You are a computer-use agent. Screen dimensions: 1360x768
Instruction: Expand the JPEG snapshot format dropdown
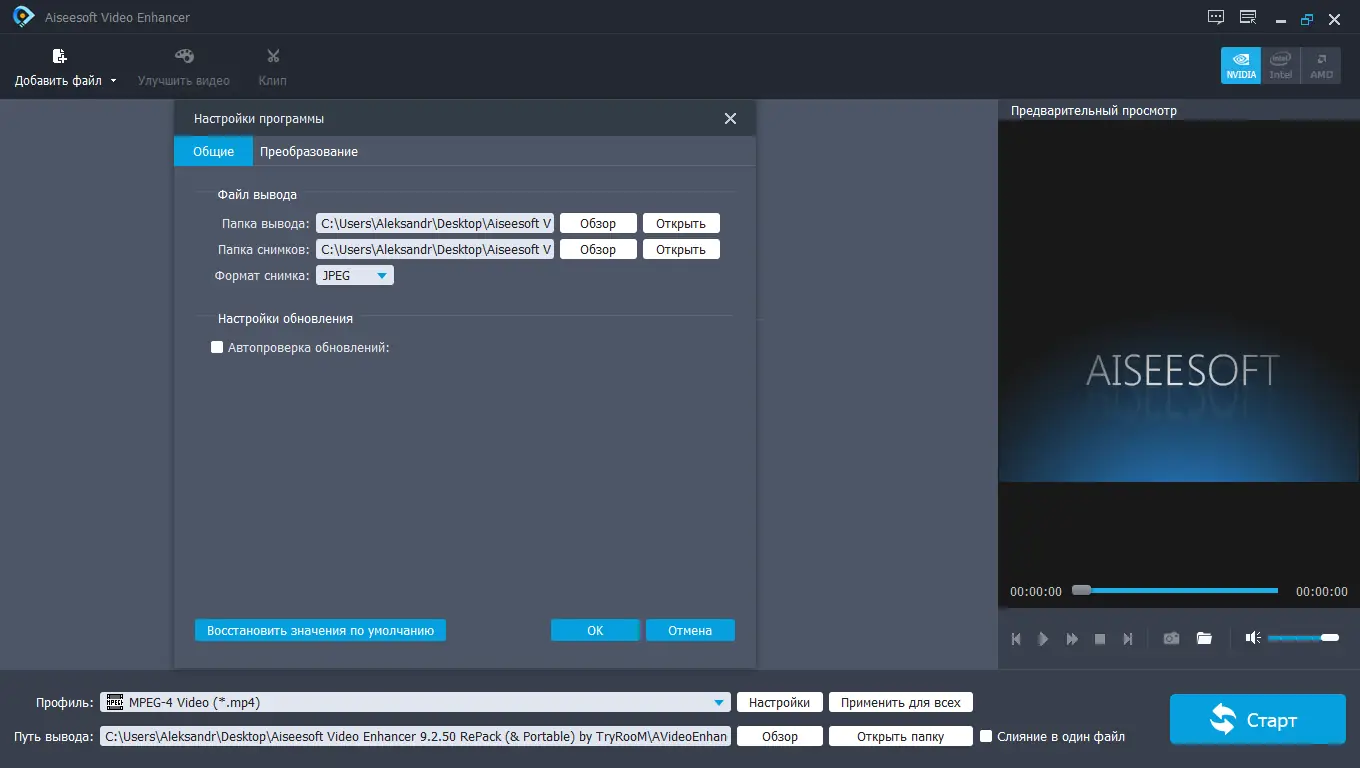pyautogui.click(x=355, y=275)
